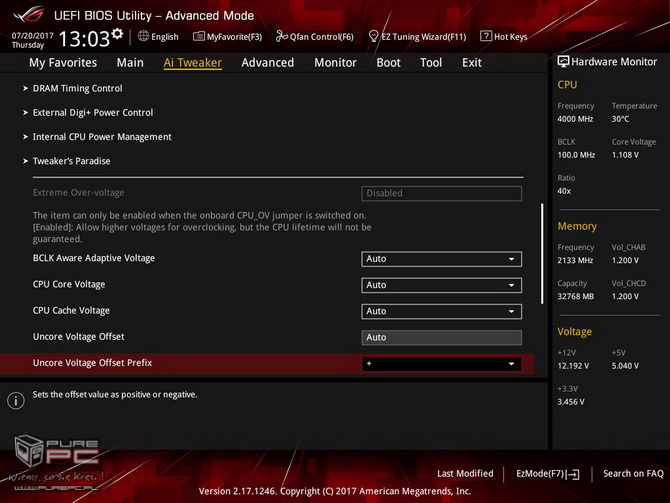This screenshot has height=503, width=670.
Task: Select the Ai Tweaker tab
Action: (x=192, y=63)
